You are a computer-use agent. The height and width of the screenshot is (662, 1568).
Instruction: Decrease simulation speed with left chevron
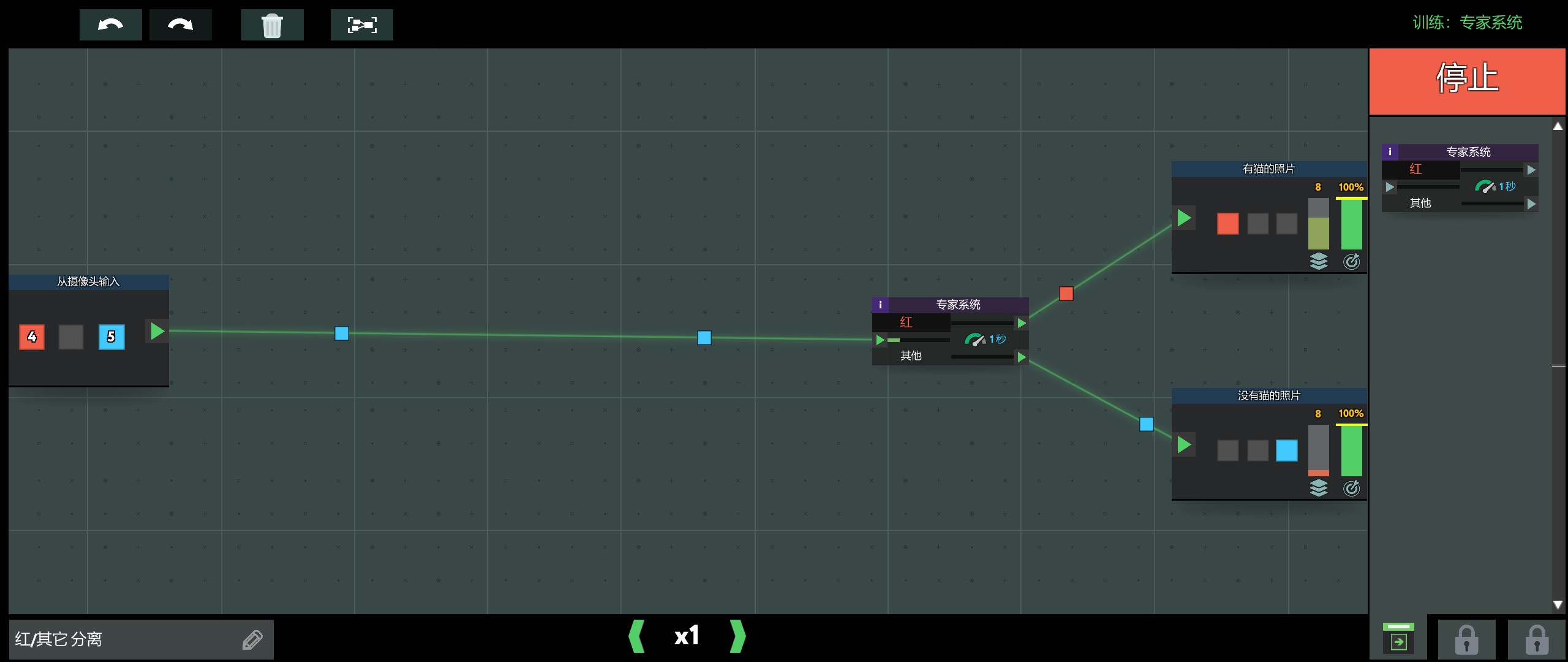[x=637, y=636]
